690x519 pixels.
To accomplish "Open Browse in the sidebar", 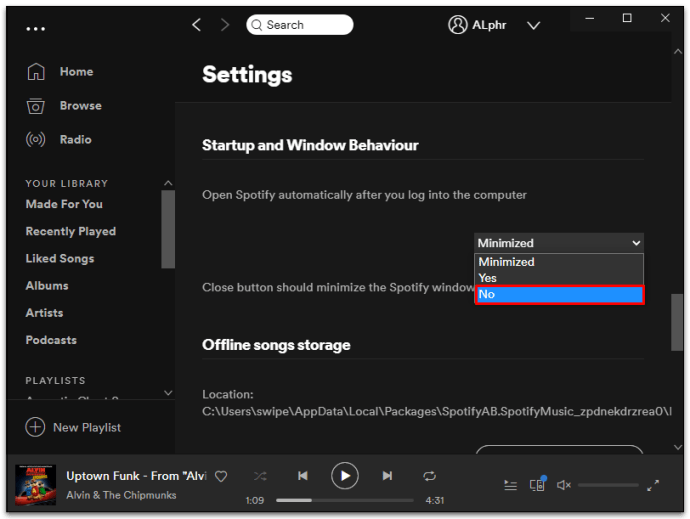I will 81,106.
